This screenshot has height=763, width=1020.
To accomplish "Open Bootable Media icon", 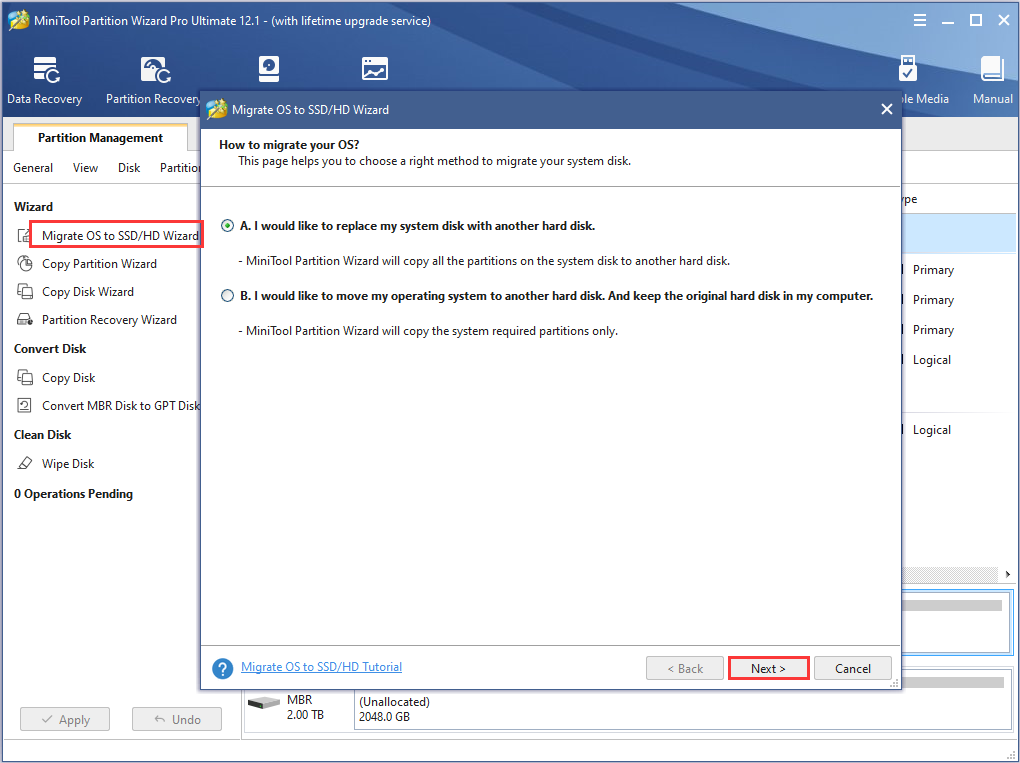I will pyautogui.click(x=907, y=69).
